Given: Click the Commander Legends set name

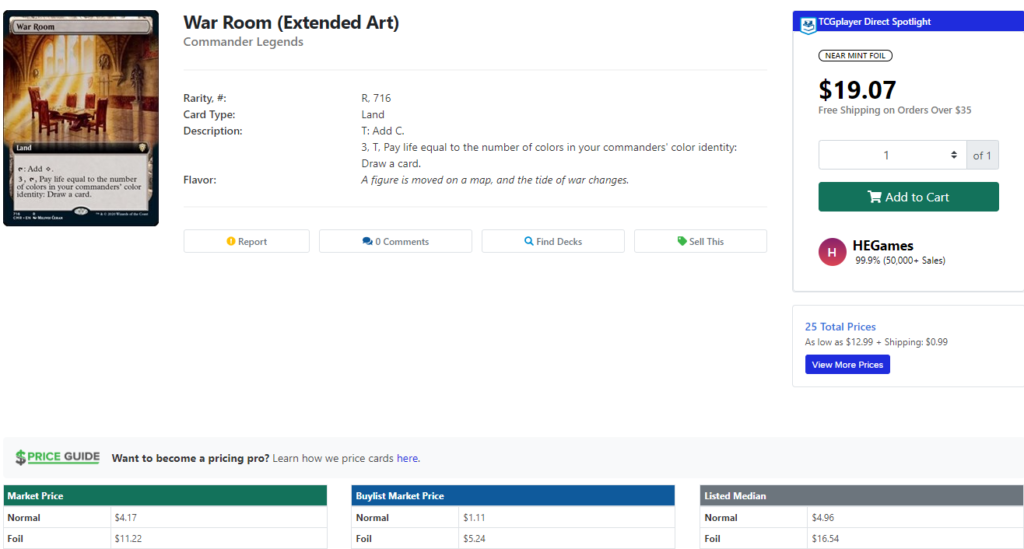Looking at the screenshot, I should click(x=243, y=42).
